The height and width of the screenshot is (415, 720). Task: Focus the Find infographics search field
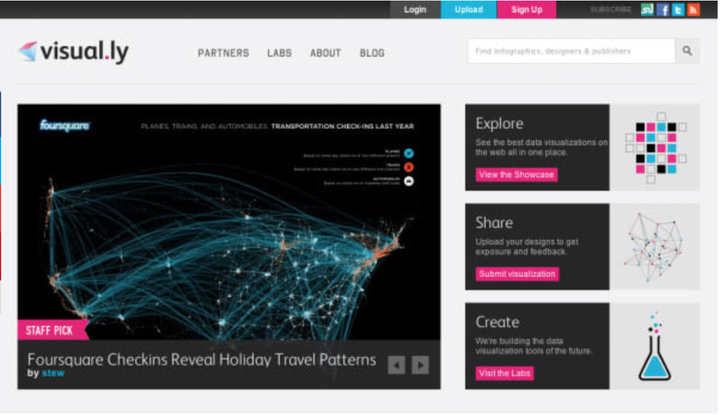click(571, 51)
